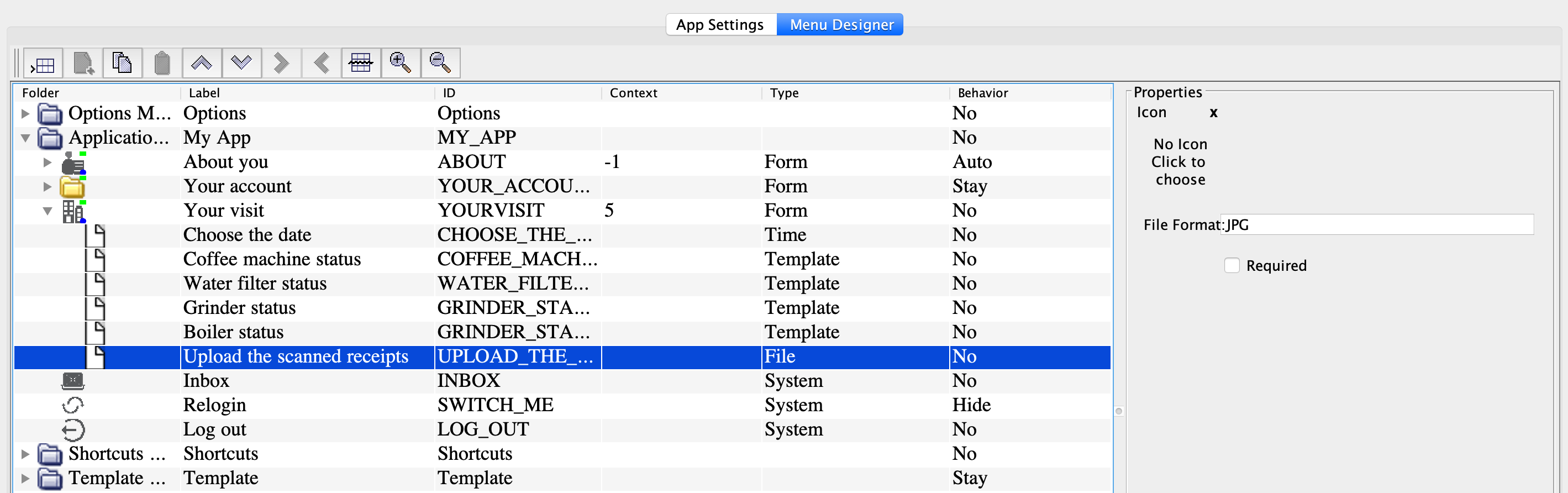Select the Coffee machine status row
This screenshot has width=1568, height=493.
[x=271, y=259]
